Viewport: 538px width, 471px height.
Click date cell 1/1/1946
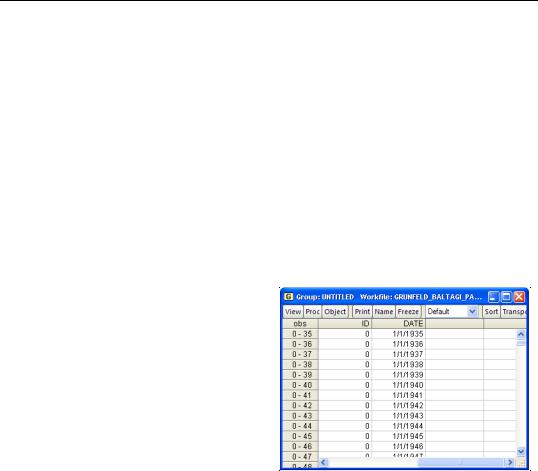point(399,446)
